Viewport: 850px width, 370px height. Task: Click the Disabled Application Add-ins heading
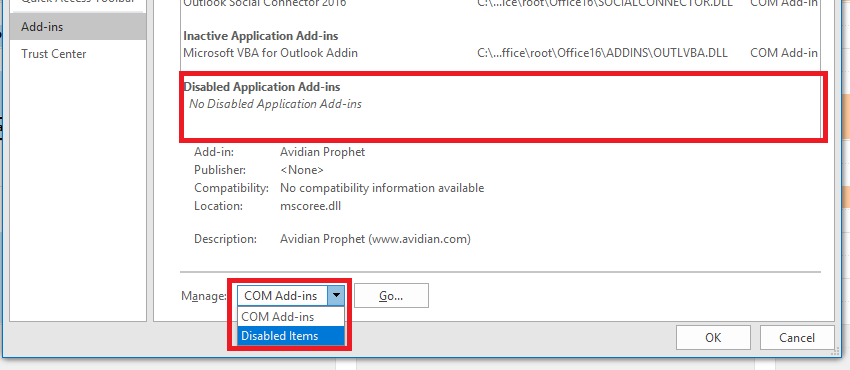coord(262,87)
